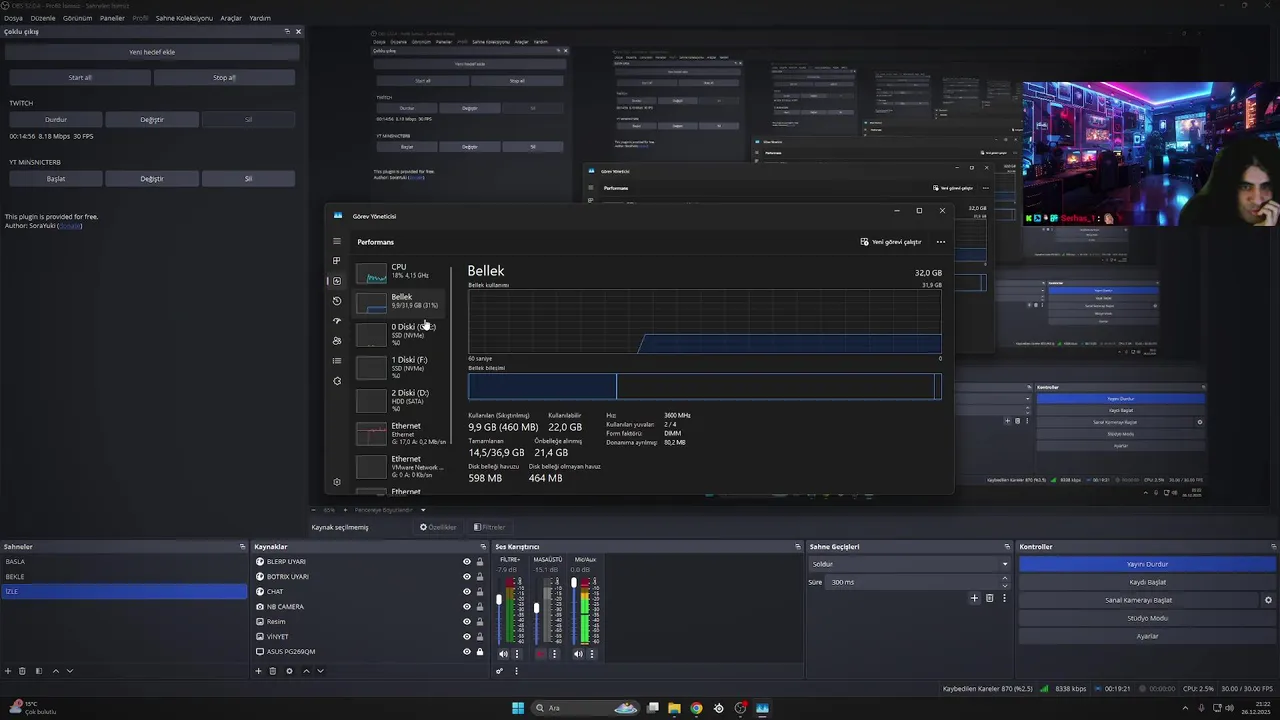Mute the Mic/Aux audio channel

pos(578,654)
